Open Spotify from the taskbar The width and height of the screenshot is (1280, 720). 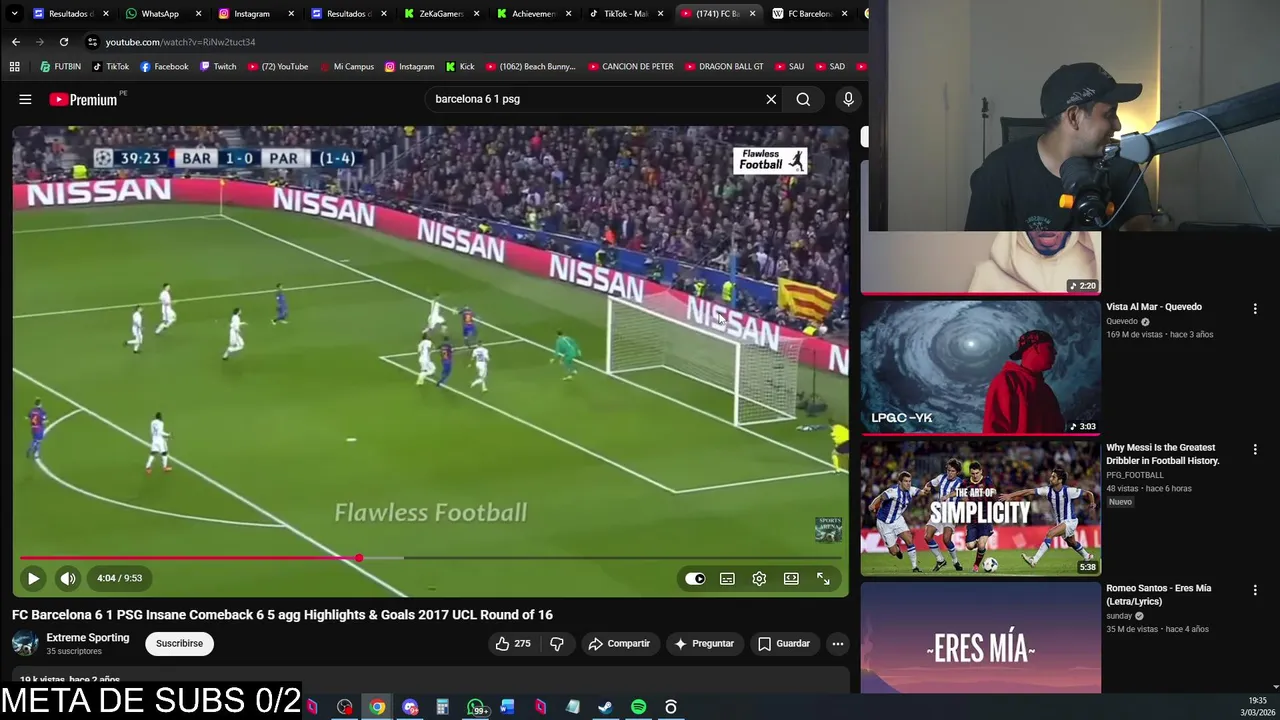click(x=638, y=707)
